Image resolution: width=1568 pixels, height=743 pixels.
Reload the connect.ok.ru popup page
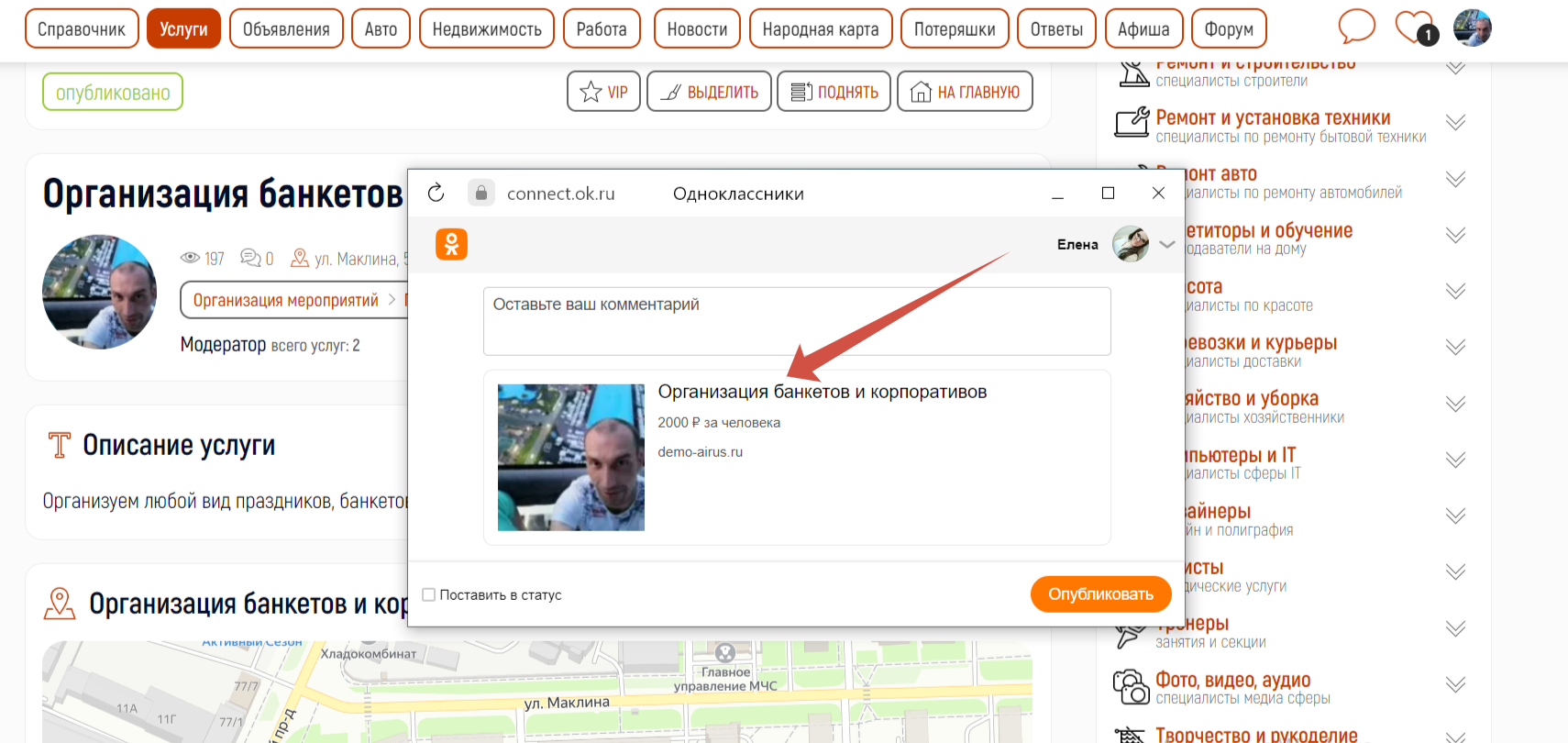pos(436,193)
